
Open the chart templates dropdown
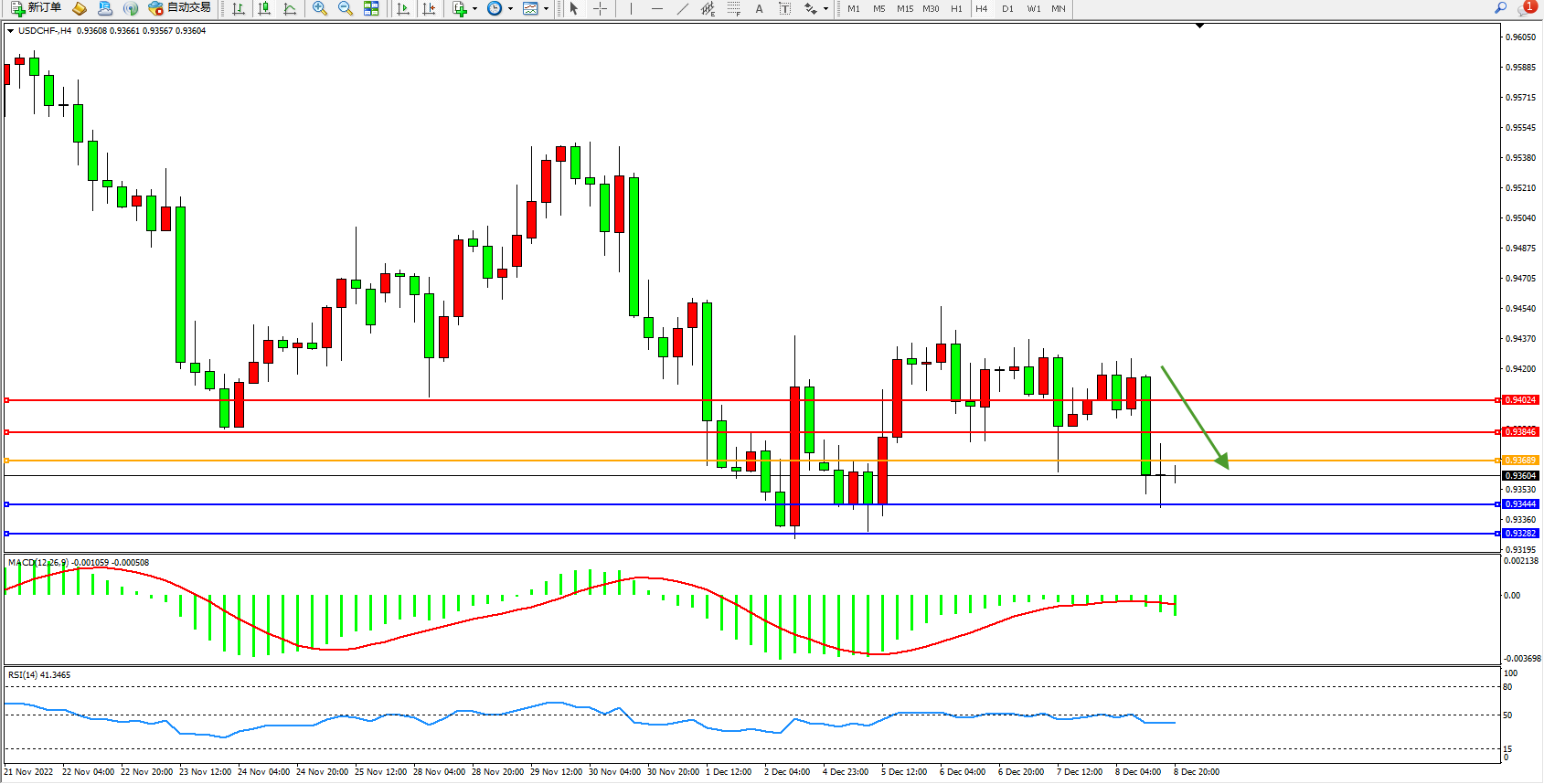click(x=536, y=8)
